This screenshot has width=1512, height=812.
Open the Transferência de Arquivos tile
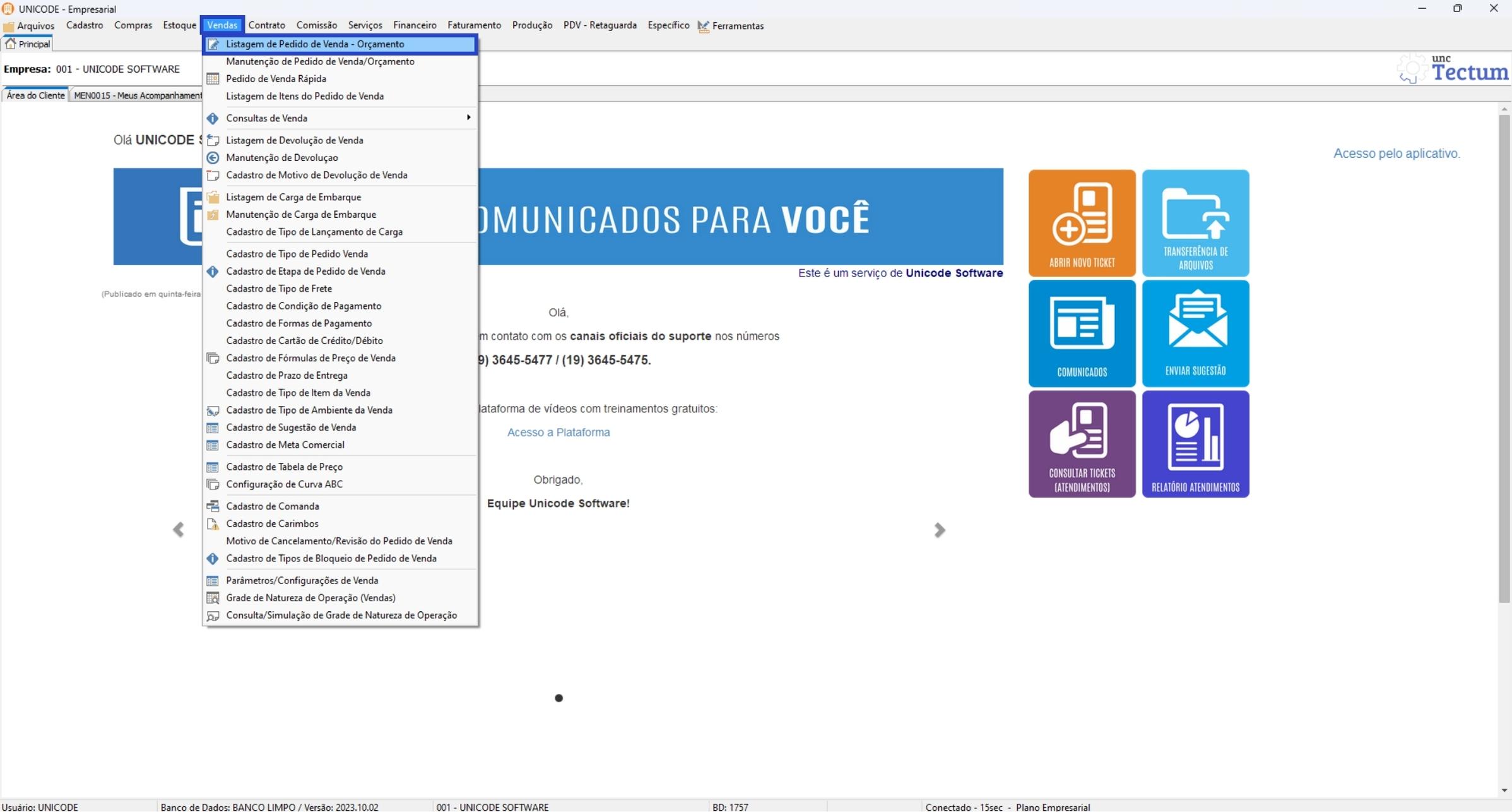(x=1195, y=223)
